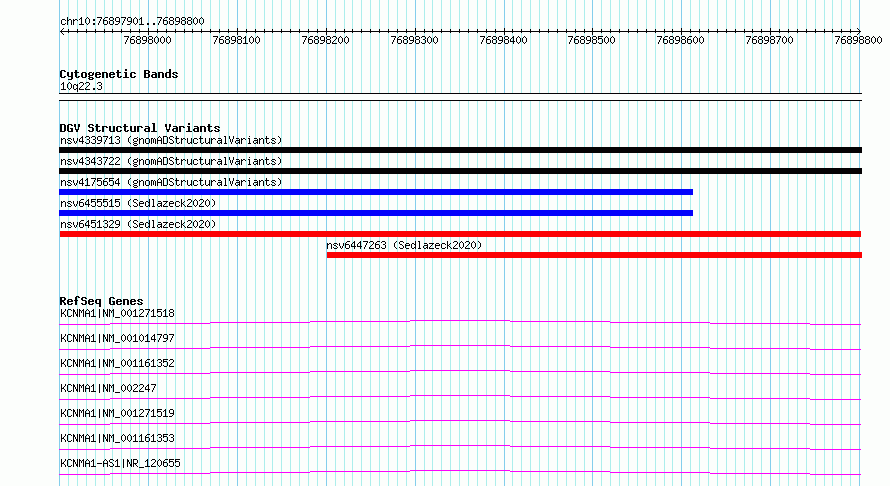Click the blue bar under nsv4175654
The height and width of the screenshot is (486, 890).
click(x=376, y=192)
